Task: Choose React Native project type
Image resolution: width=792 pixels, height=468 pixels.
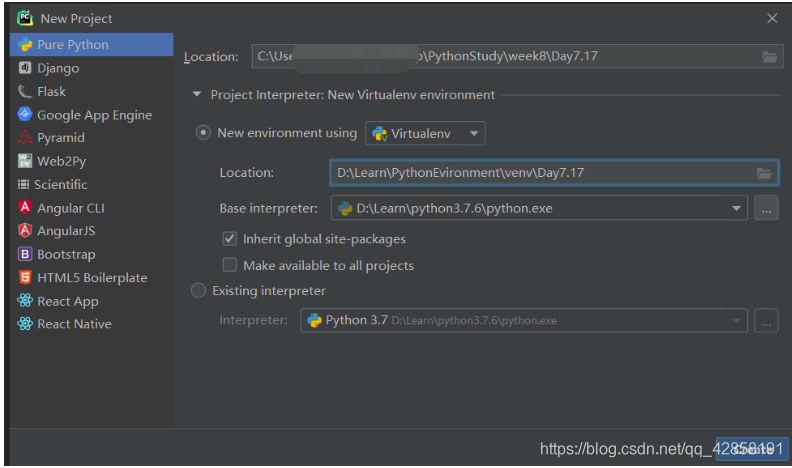Action: coord(91,324)
